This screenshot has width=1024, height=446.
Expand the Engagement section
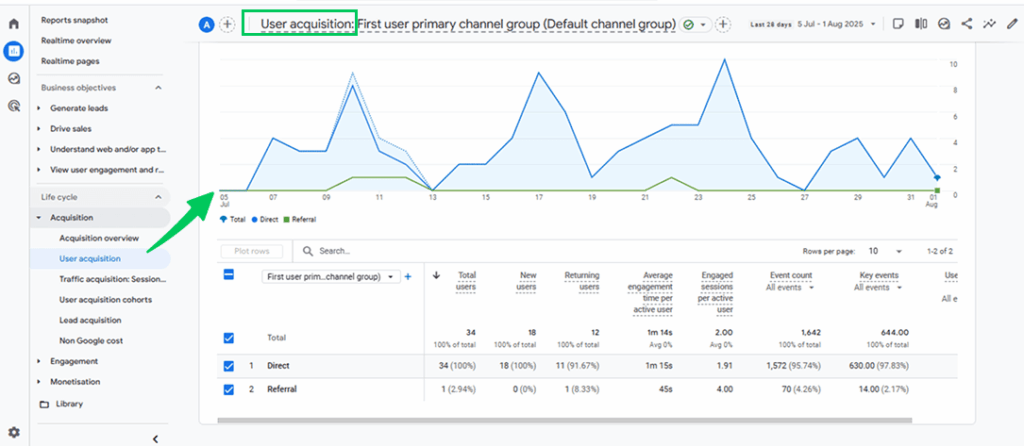tap(39, 361)
